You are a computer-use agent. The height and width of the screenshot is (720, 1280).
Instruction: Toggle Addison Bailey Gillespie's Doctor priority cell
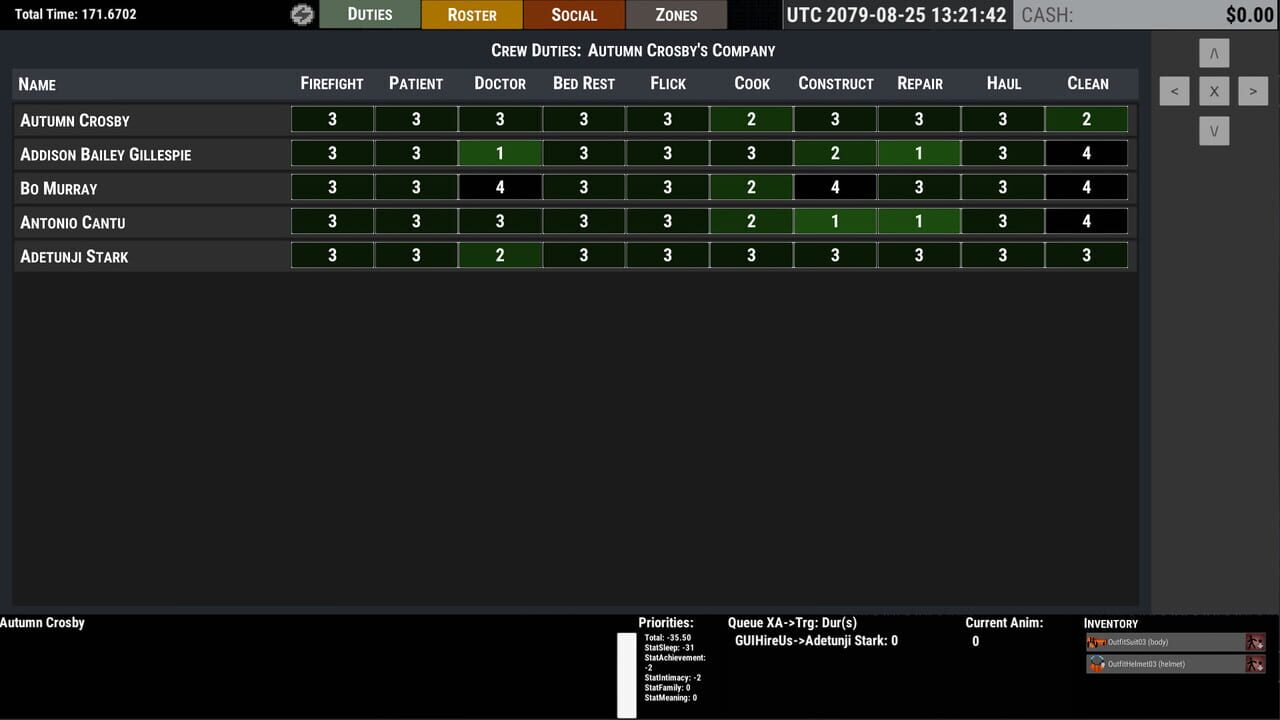pyautogui.click(x=500, y=153)
